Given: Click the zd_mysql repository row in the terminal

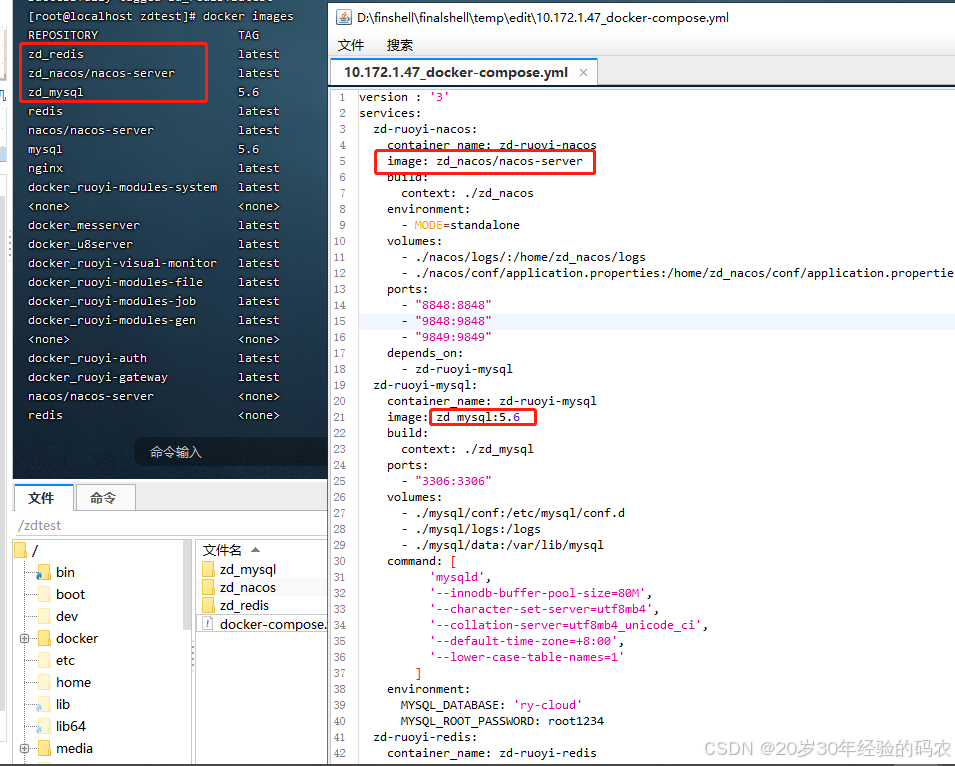Looking at the screenshot, I should coord(55,93).
